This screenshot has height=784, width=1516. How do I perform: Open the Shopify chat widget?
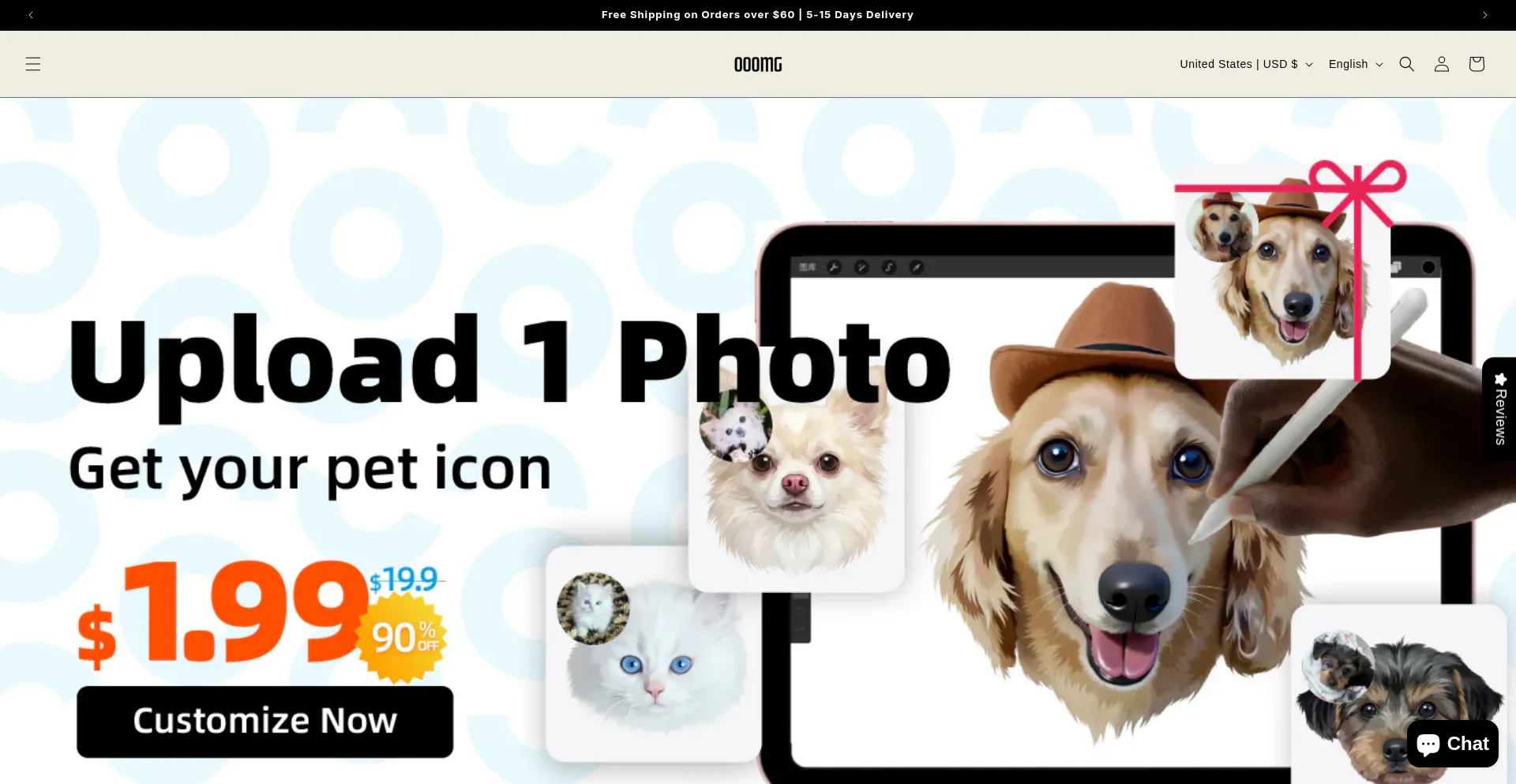(x=1451, y=743)
